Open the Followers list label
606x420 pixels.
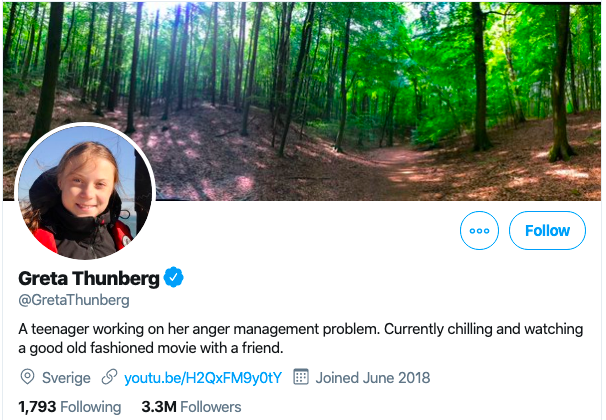click(210, 407)
